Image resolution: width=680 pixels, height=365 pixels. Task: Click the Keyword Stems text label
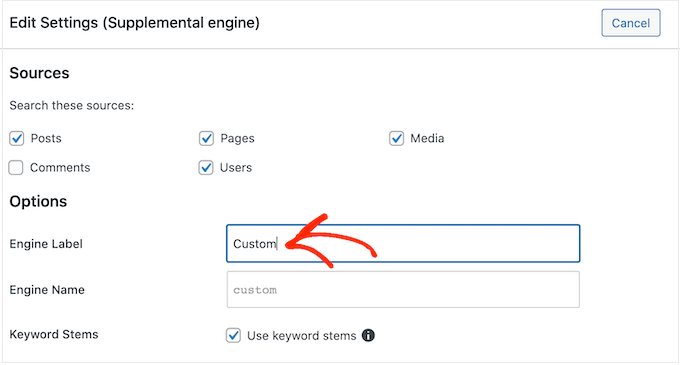[x=54, y=335]
